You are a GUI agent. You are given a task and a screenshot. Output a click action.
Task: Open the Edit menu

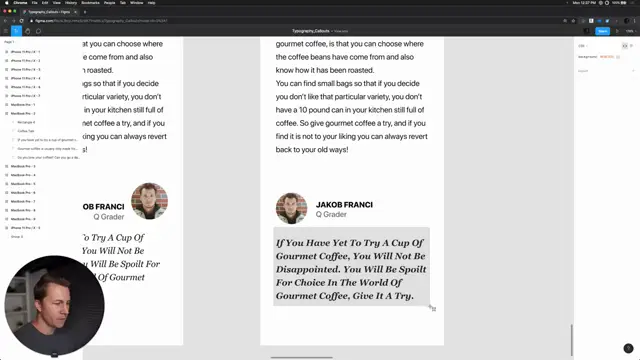(x=45, y=3)
